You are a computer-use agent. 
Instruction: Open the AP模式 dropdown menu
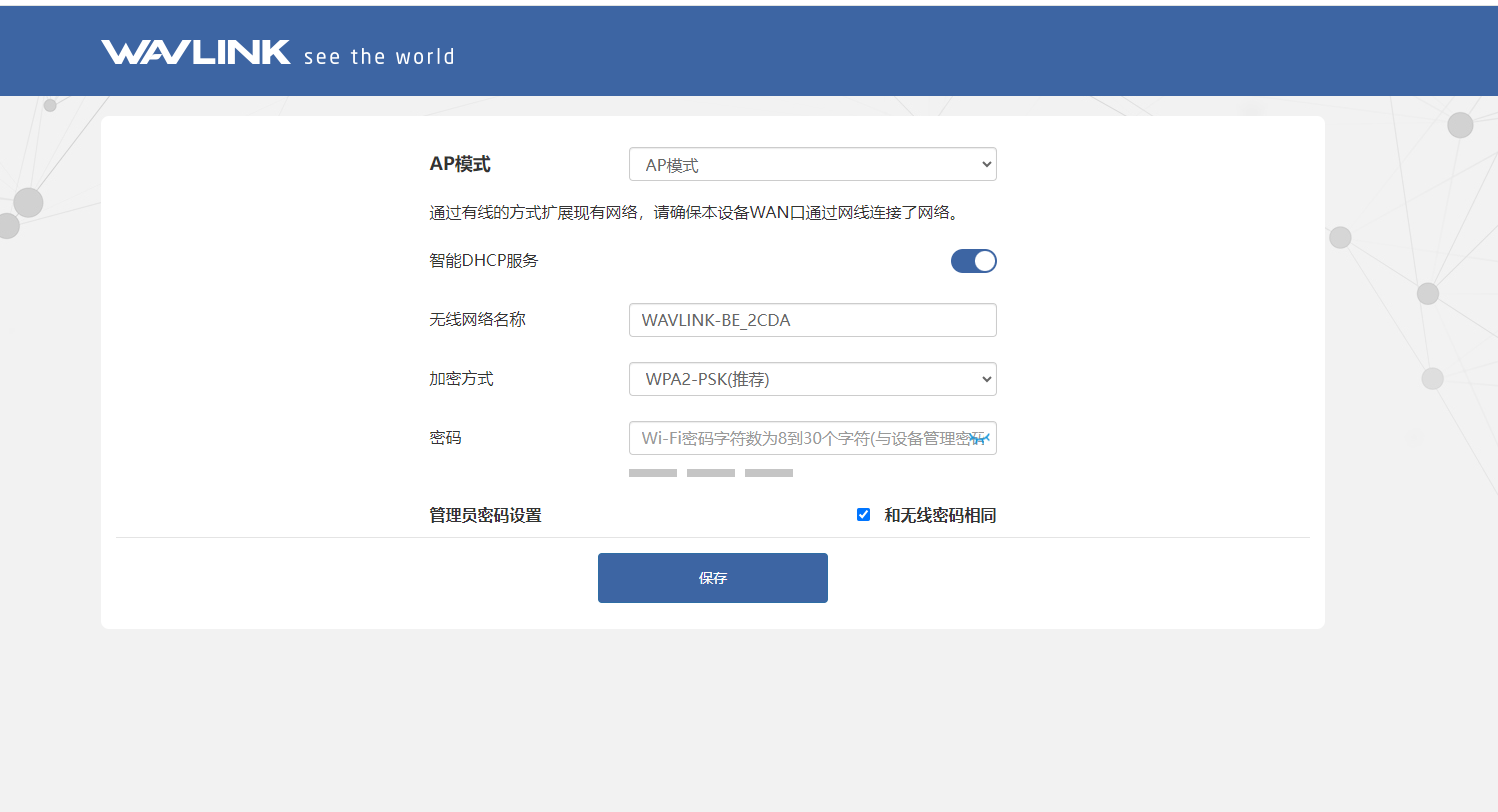click(812, 163)
